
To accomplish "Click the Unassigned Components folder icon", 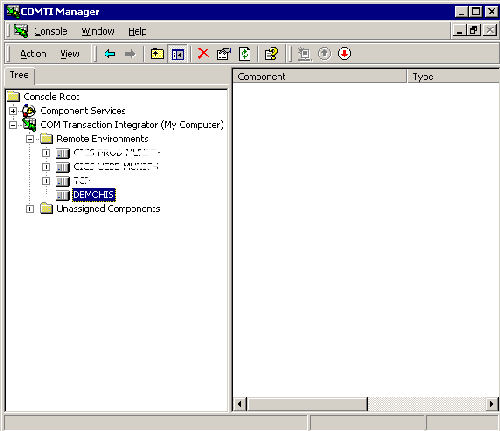I will point(46,209).
